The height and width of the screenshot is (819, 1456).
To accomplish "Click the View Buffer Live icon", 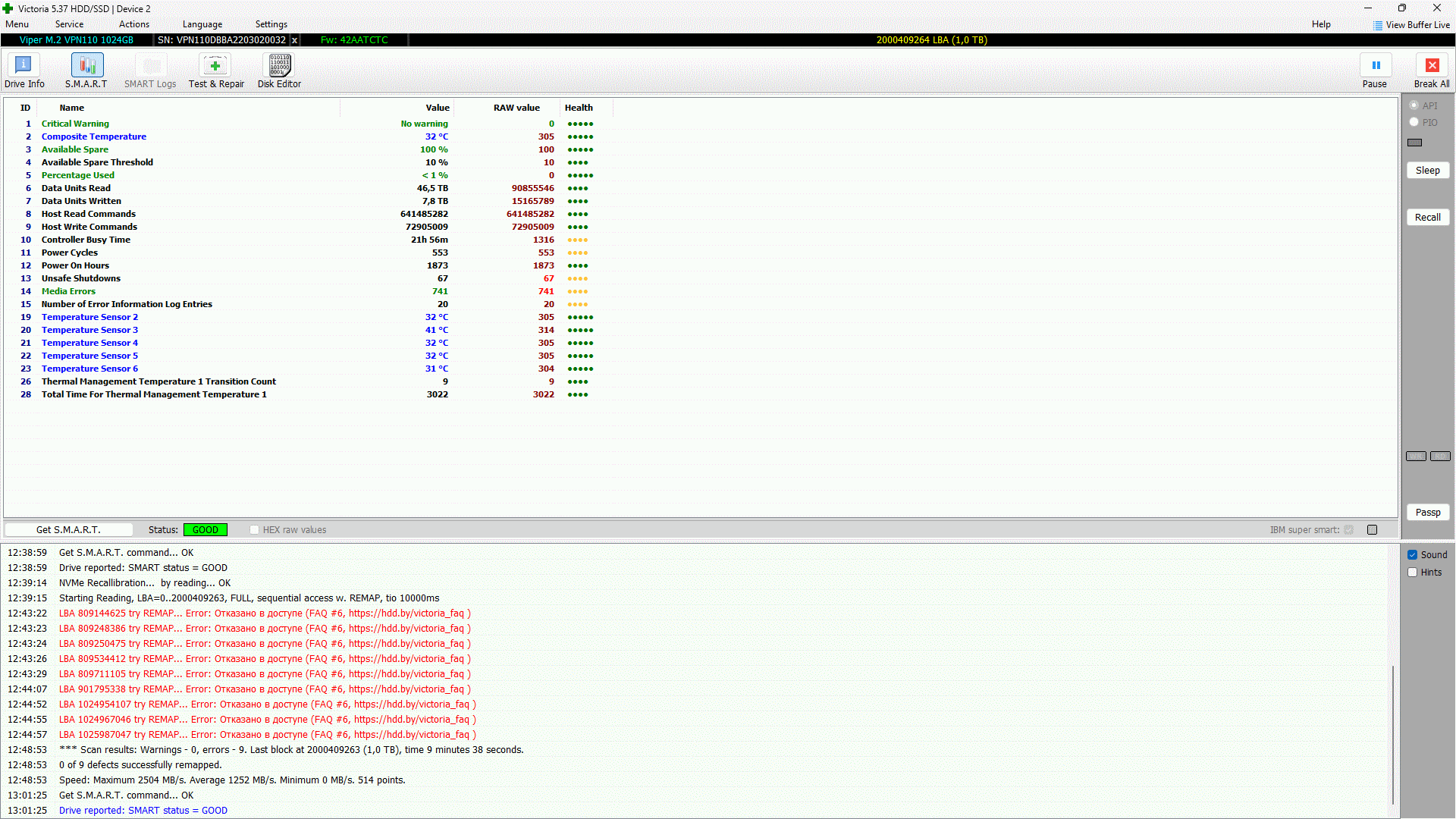I will (x=1377, y=25).
